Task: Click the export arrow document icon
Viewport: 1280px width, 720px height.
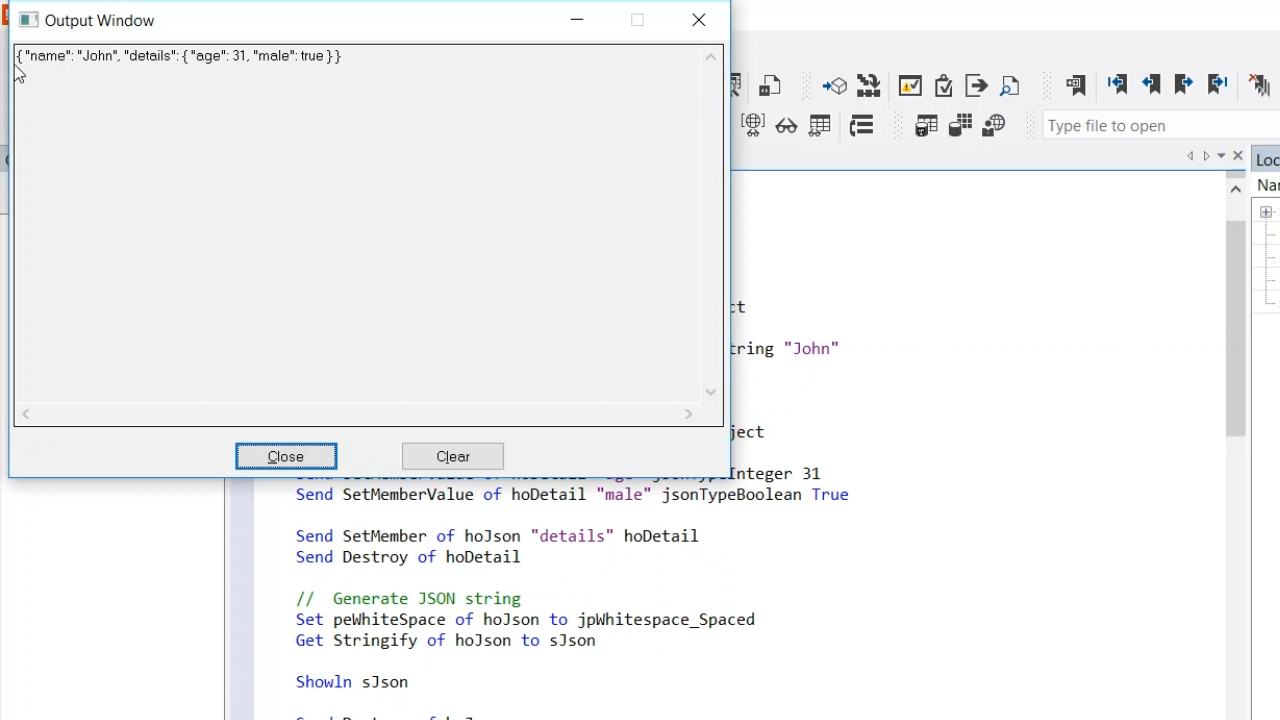Action: point(976,86)
